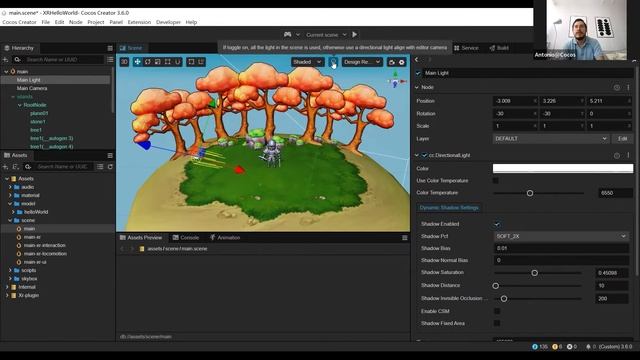Open the Assets panel menu icon
640x360 pixels.
(x=110, y=156)
